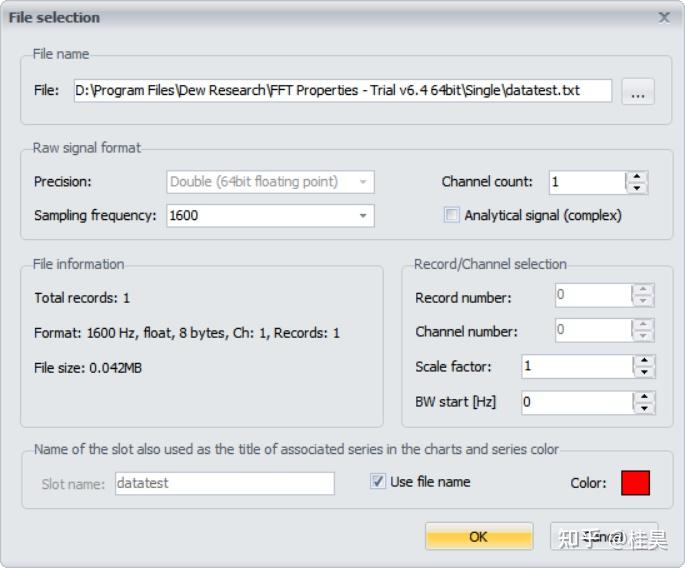The height and width of the screenshot is (568, 685).
Task: Pick the red series Color swatch
Action: (x=635, y=483)
